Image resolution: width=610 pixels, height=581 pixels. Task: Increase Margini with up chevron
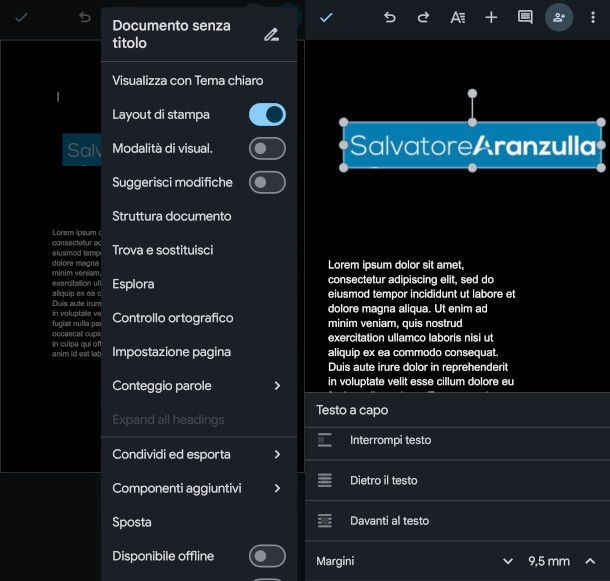(x=590, y=561)
